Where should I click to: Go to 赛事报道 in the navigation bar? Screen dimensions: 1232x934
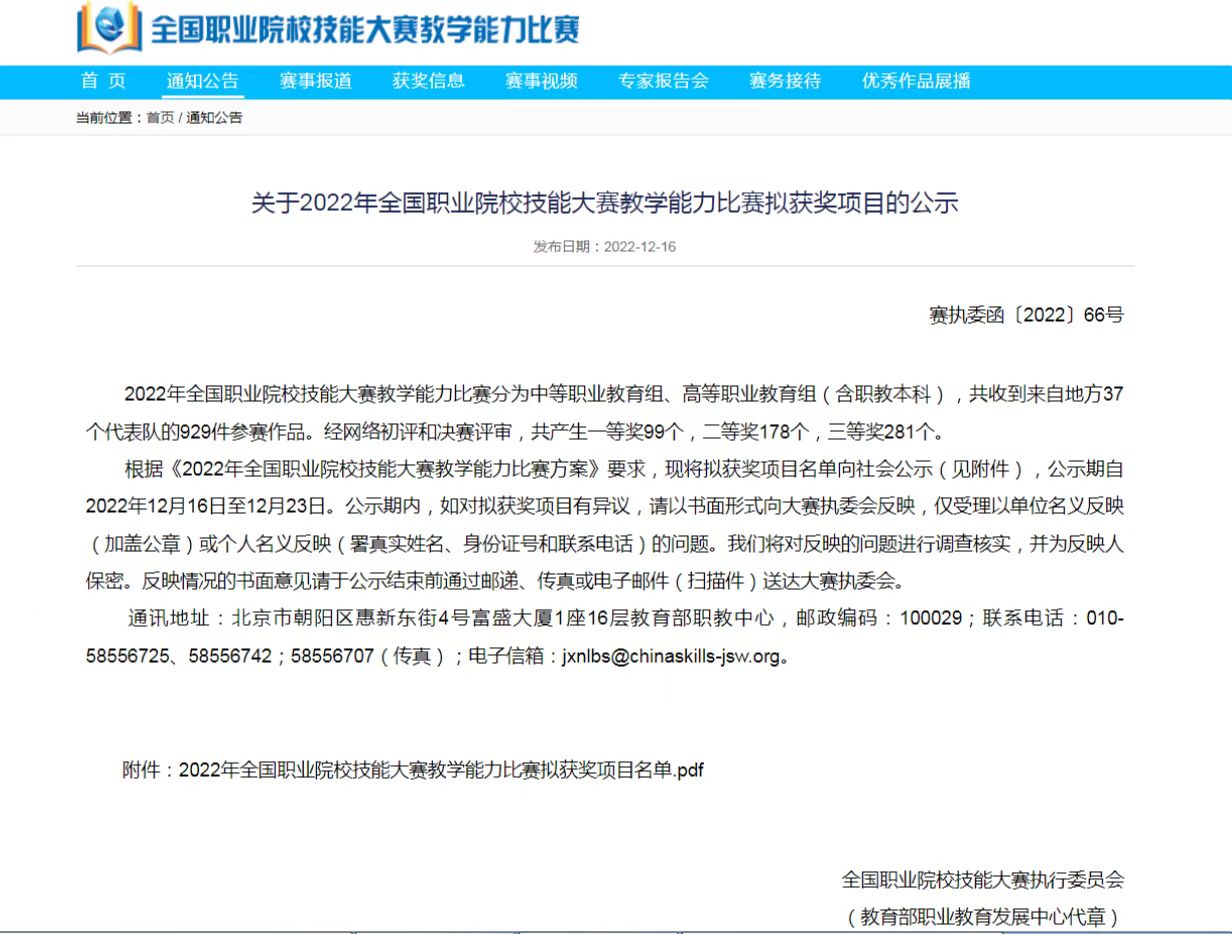click(x=316, y=81)
